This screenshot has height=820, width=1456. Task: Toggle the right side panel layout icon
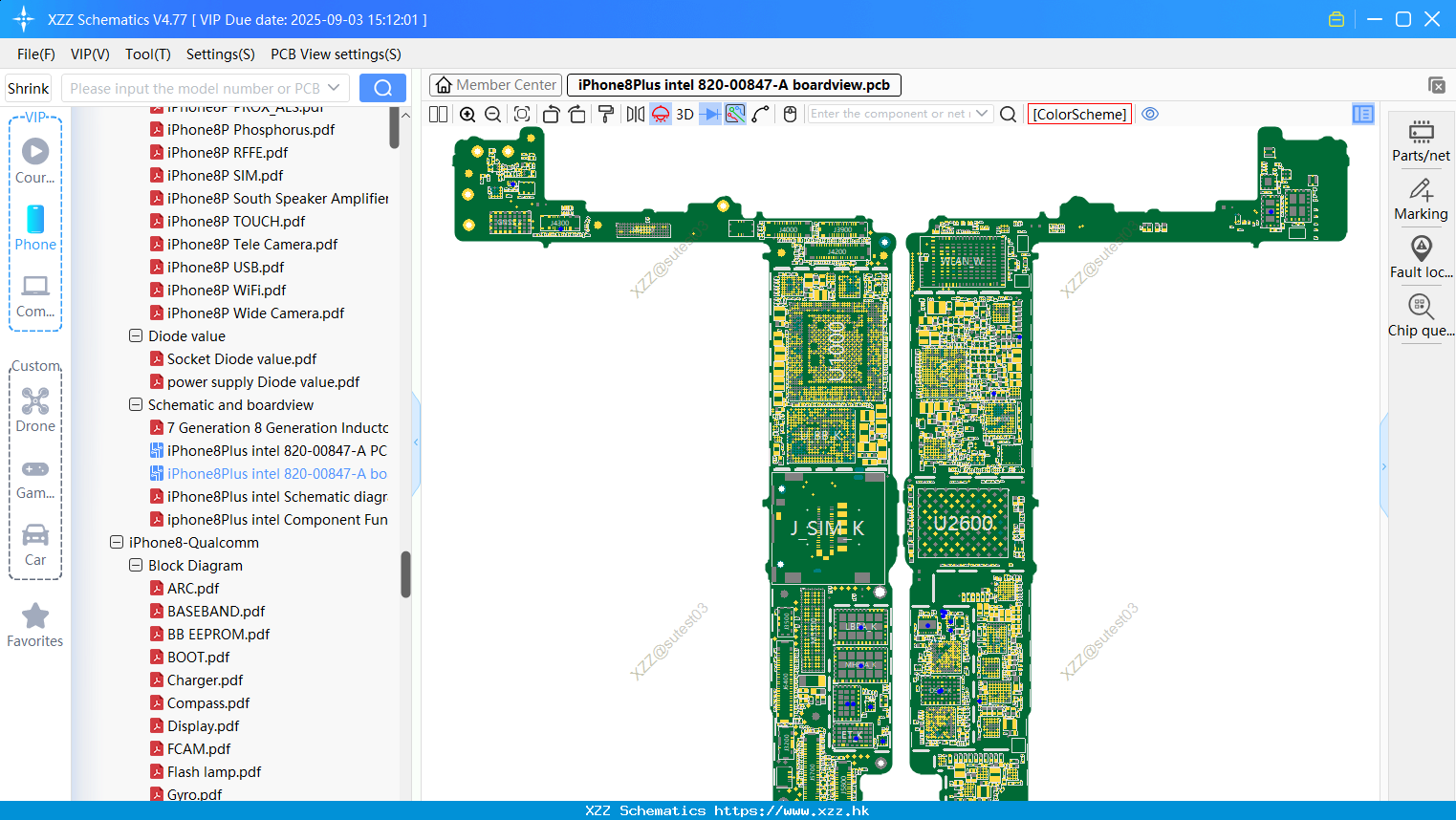click(x=1363, y=114)
